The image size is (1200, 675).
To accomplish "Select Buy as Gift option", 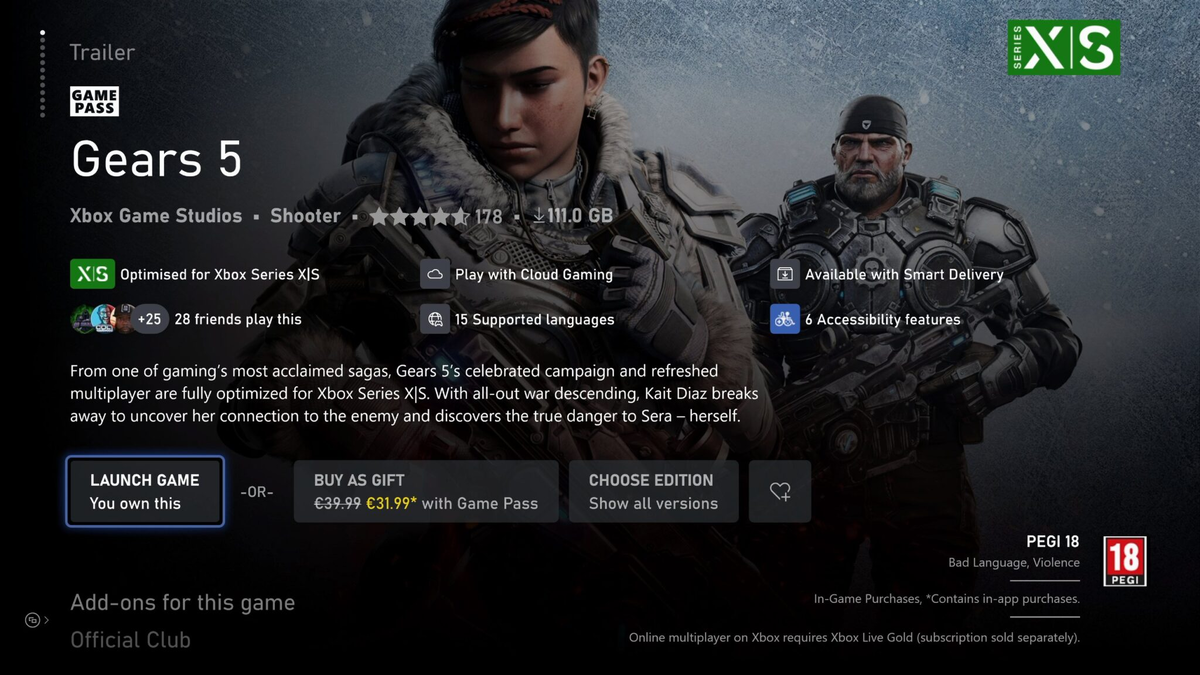I will [426, 491].
